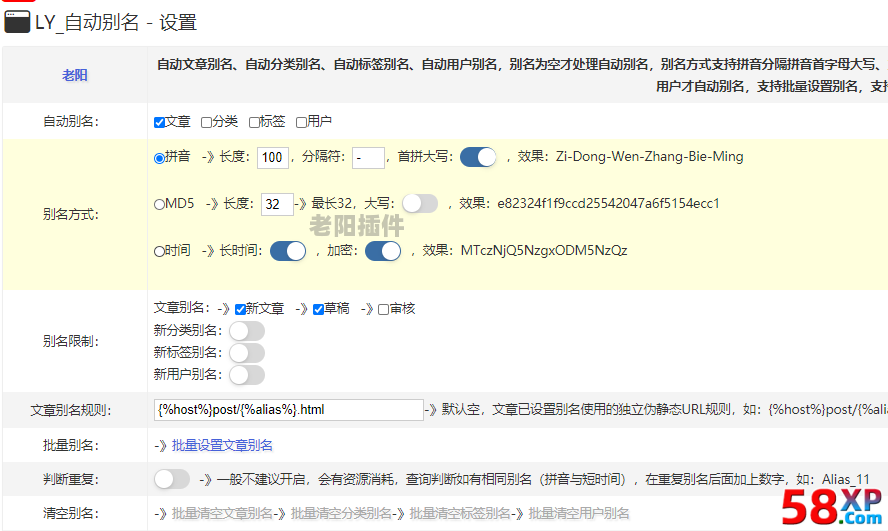Check the 用户 auto-alias checkbox
Image resolution: width=888 pixels, height=531 pixels.
pos(302,122)
